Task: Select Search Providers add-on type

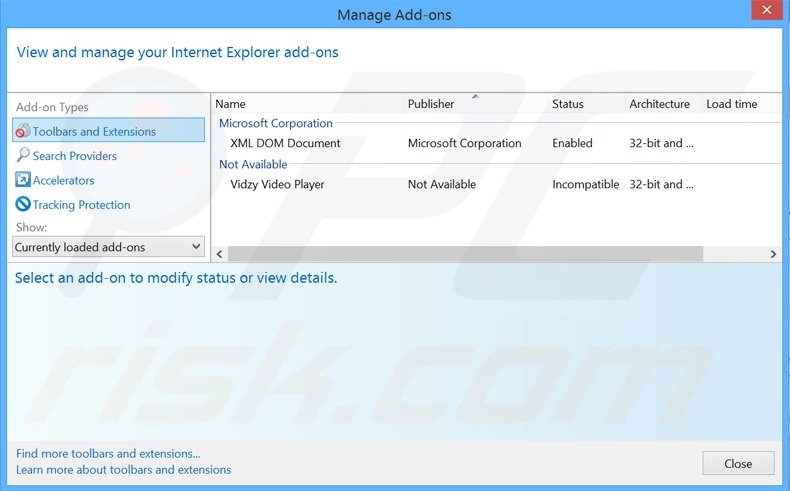Action: pyautogui.click(x=75, y=156)
